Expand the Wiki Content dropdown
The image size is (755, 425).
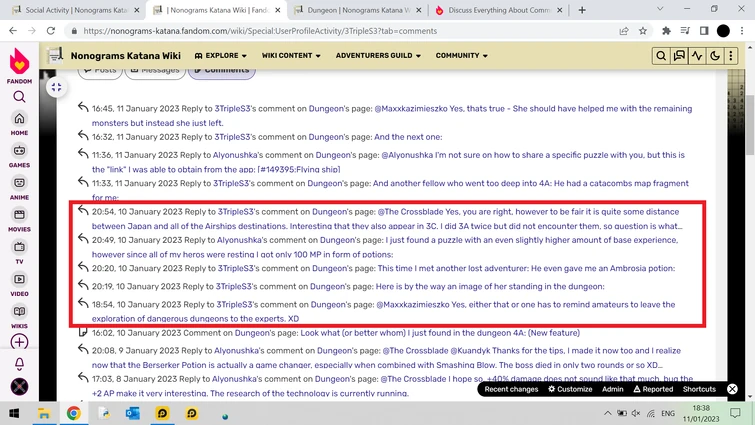291,56
